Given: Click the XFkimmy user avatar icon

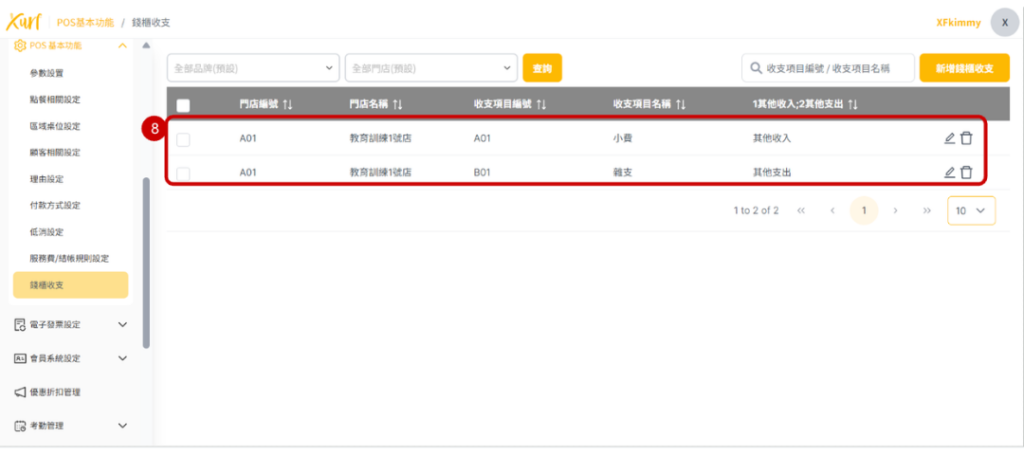Looking at the screenshot, I should [x=1003, y=22].
